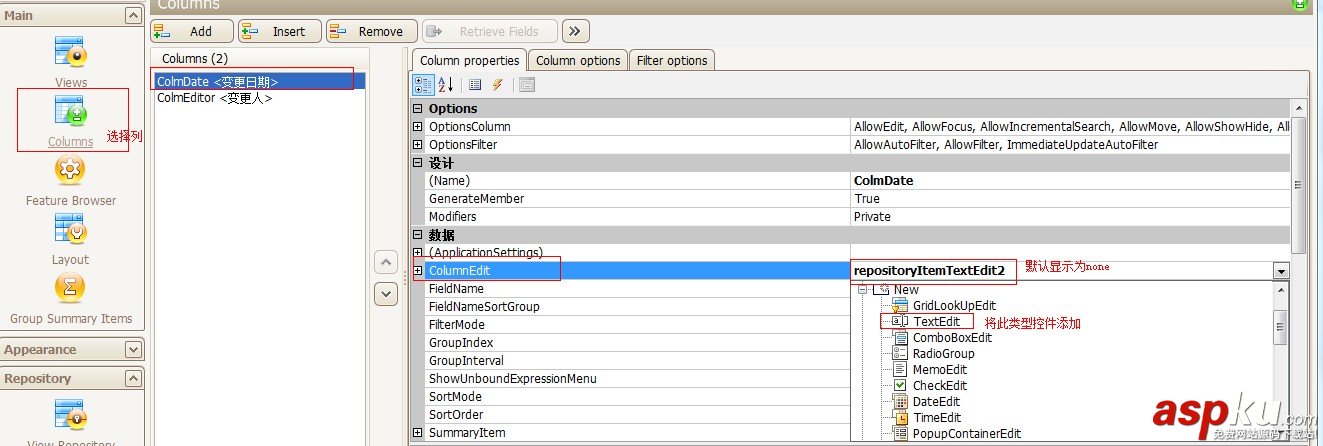Select the (Name) property row
1323x446 pixels.
tap(638, 181)
